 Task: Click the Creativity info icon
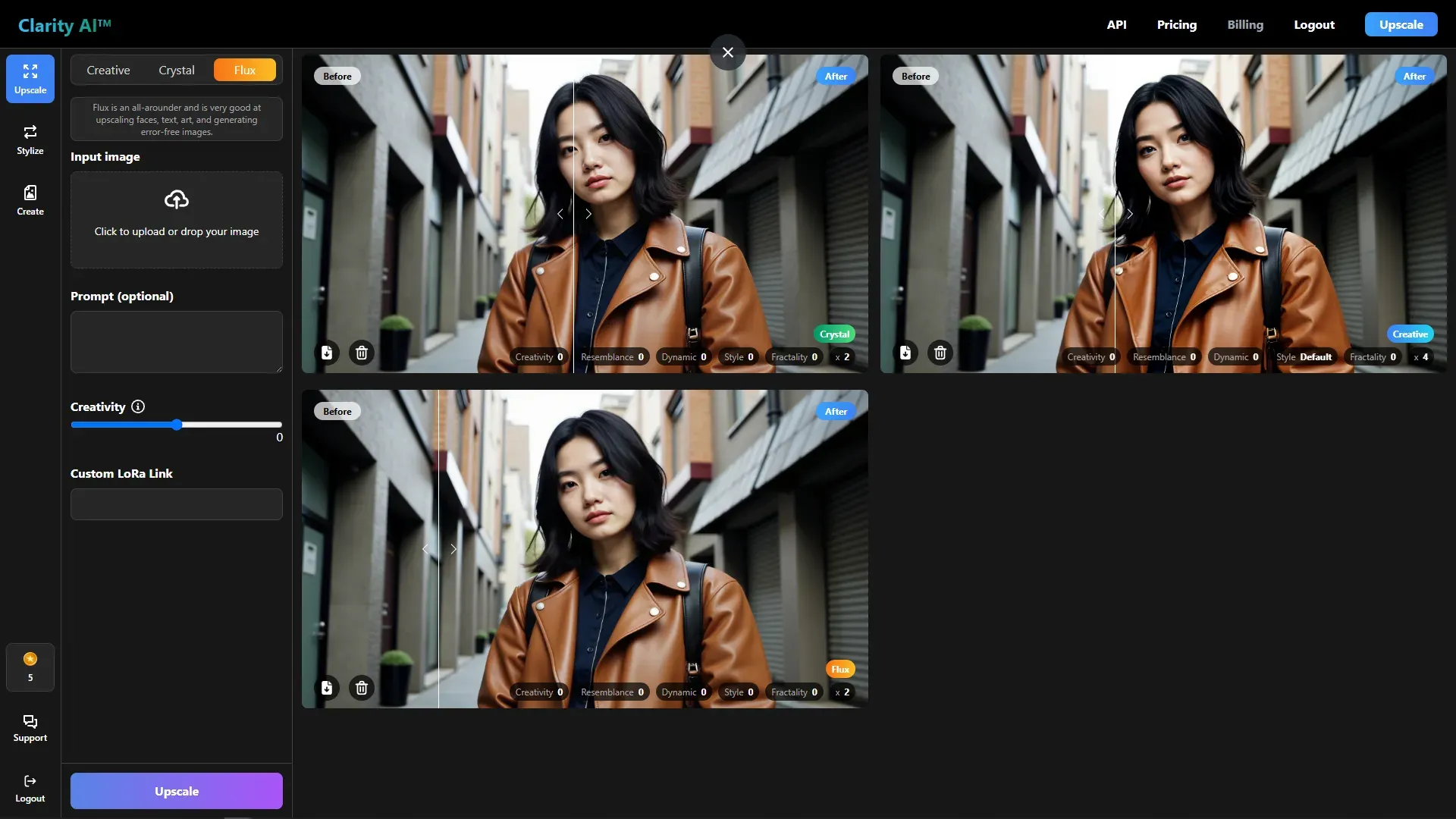tap(138, 406)
